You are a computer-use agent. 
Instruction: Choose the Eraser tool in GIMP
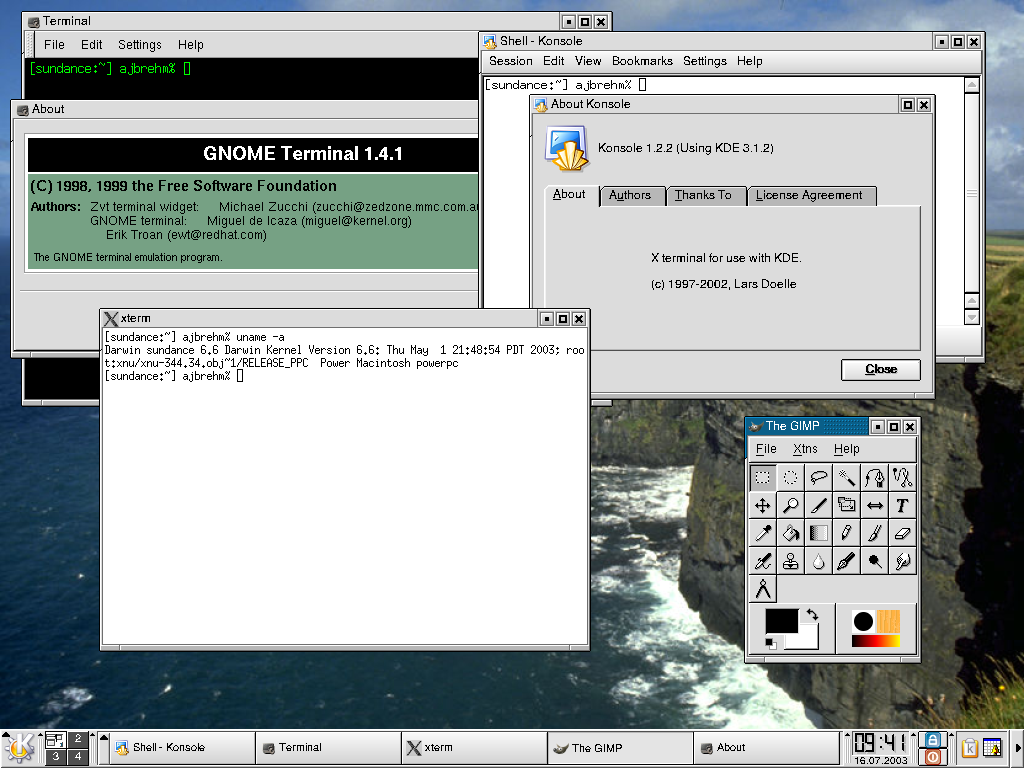[x=903, y=534]
